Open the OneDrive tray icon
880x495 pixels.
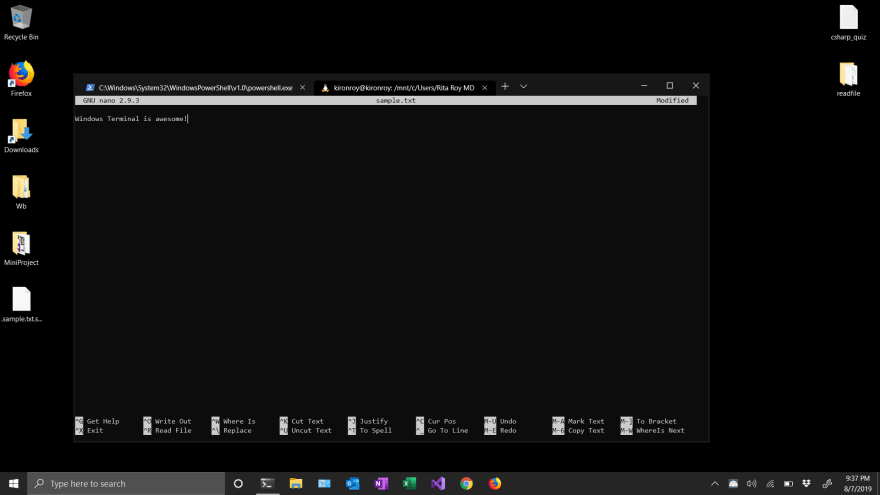tap(733, 483)
